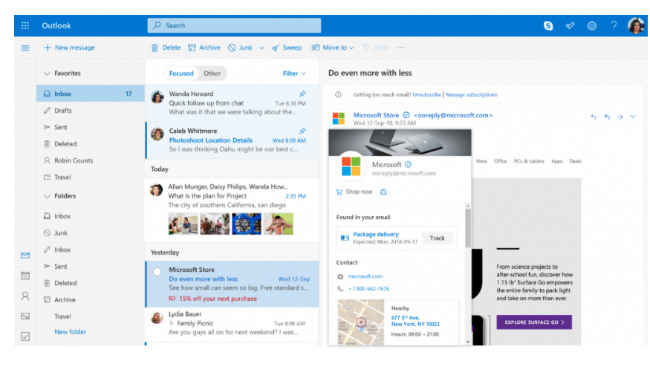Click the contact card vertical scrollbar
This screenshot has height=377, width=650.
click(x=468, y=274)
